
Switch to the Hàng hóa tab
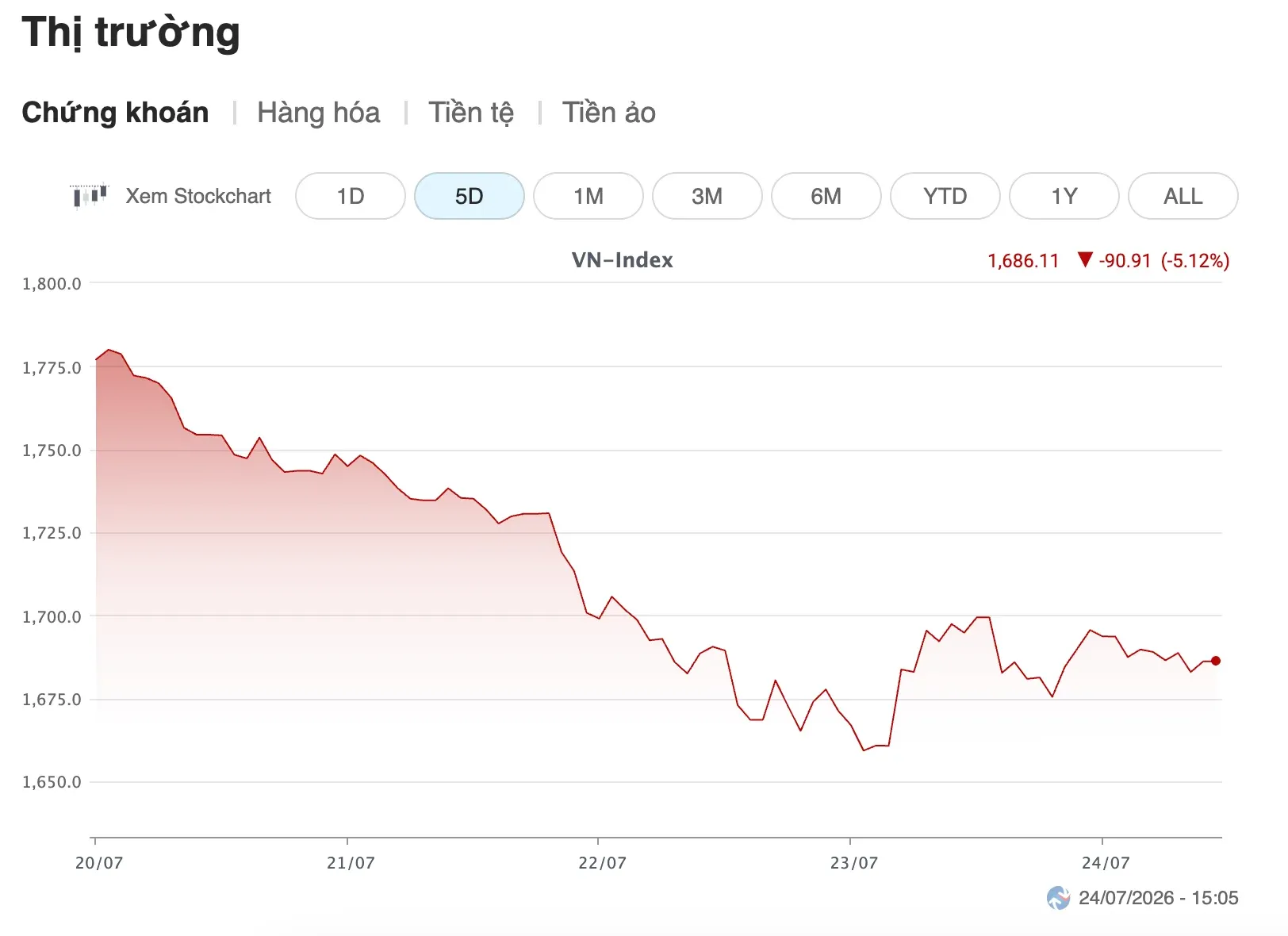click(319, 113)
